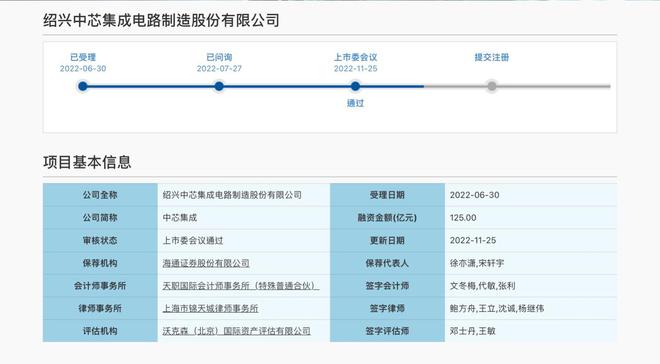The height and width of the screenshot is (364, 660).
Task: Click the 通过 result text under the timeline
Action: (x=355, y=103)
